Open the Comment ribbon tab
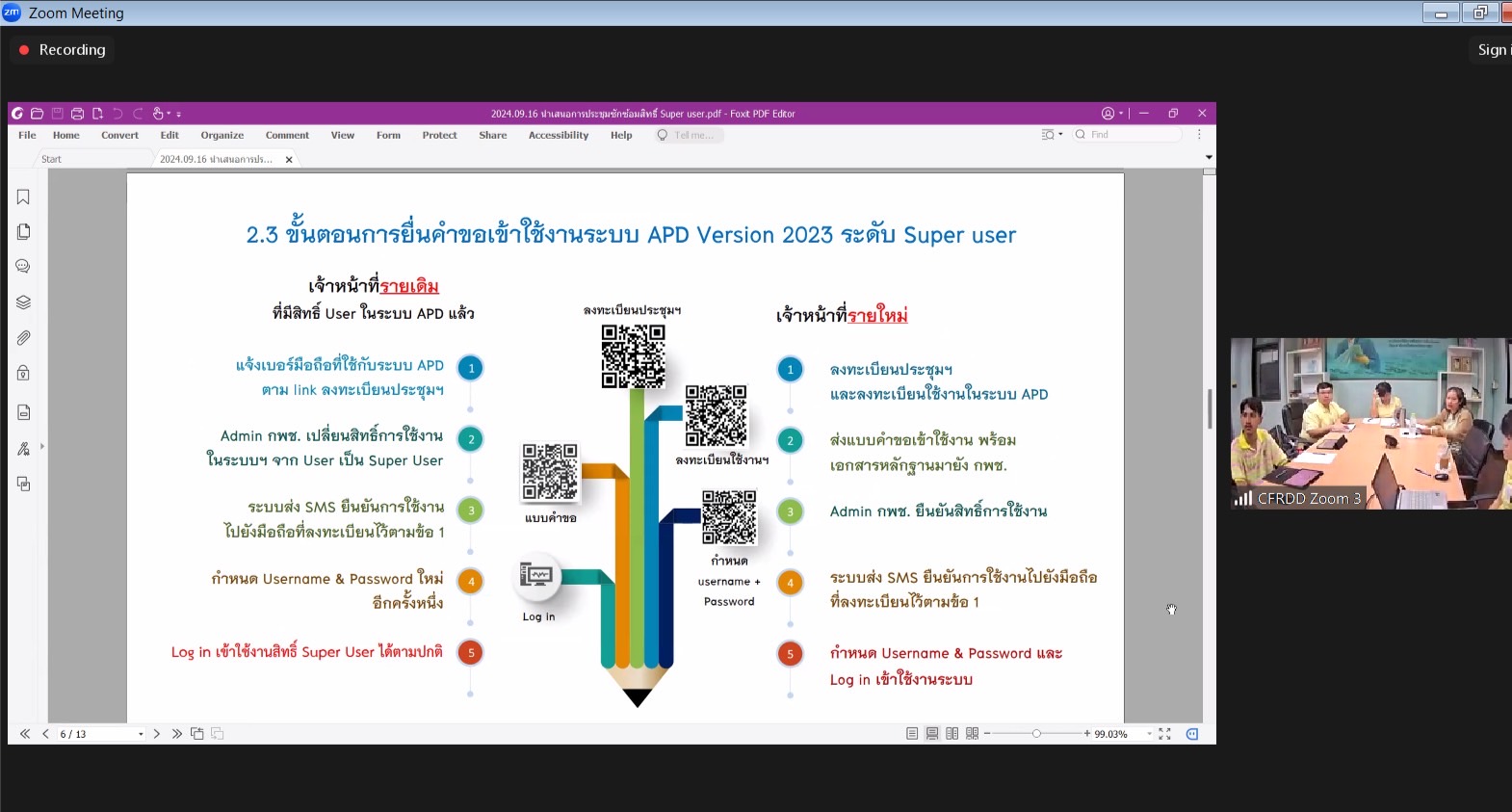This screenshot has width=1512, height=812. tap(288, 136)
